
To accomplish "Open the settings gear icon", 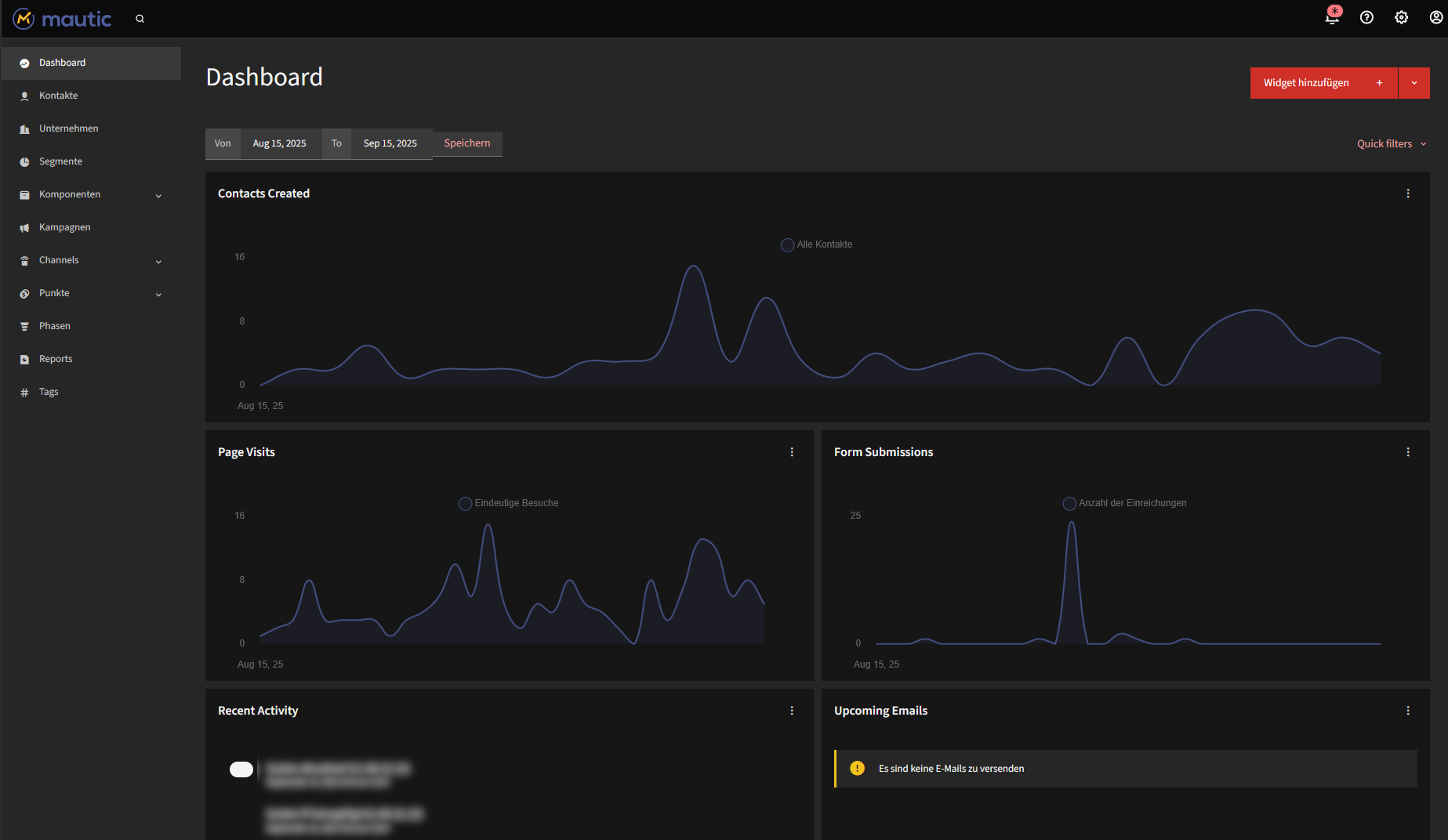I will click(x=1401, y=17).
